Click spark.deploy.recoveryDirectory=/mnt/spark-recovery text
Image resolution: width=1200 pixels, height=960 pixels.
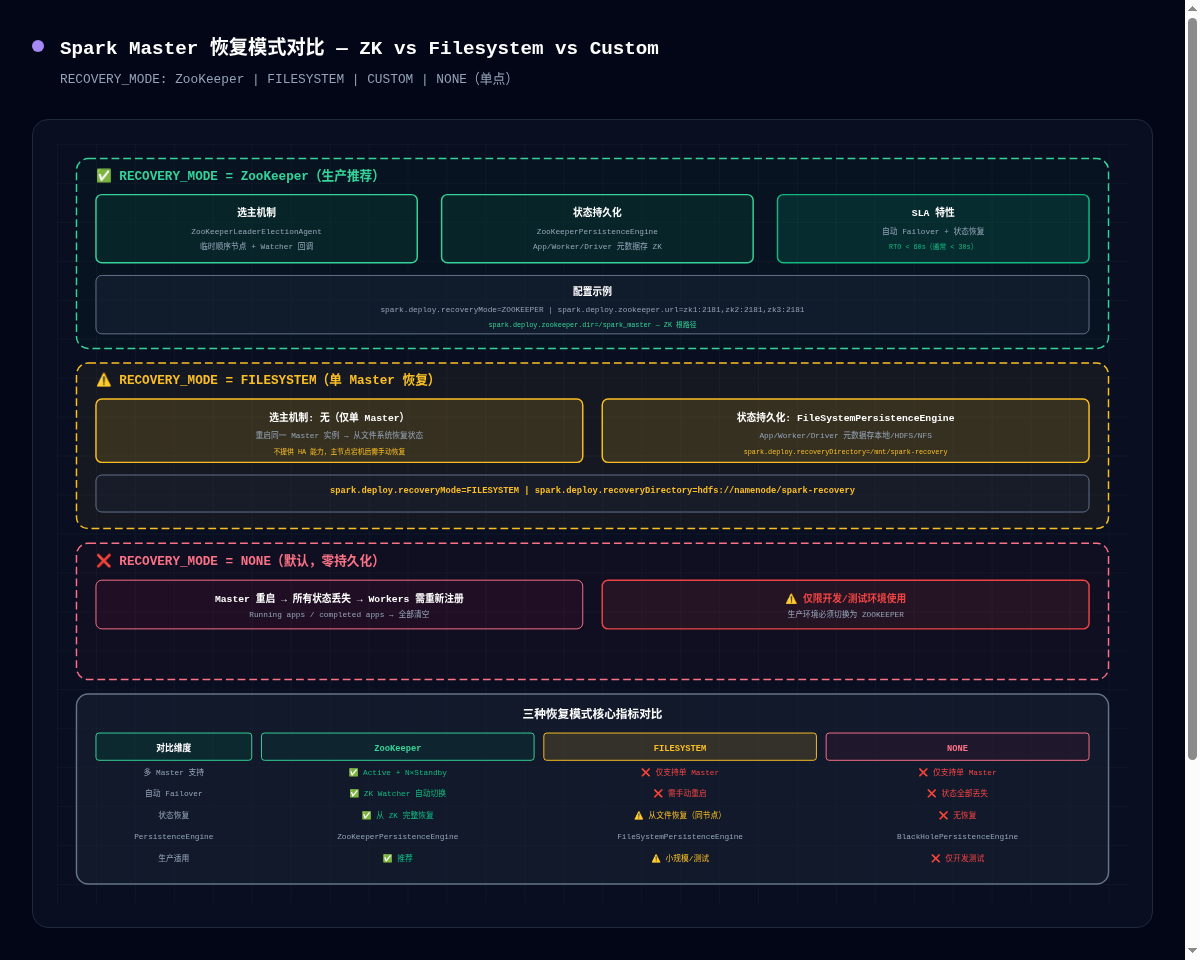pyautogui.click(x=845, y=452)
